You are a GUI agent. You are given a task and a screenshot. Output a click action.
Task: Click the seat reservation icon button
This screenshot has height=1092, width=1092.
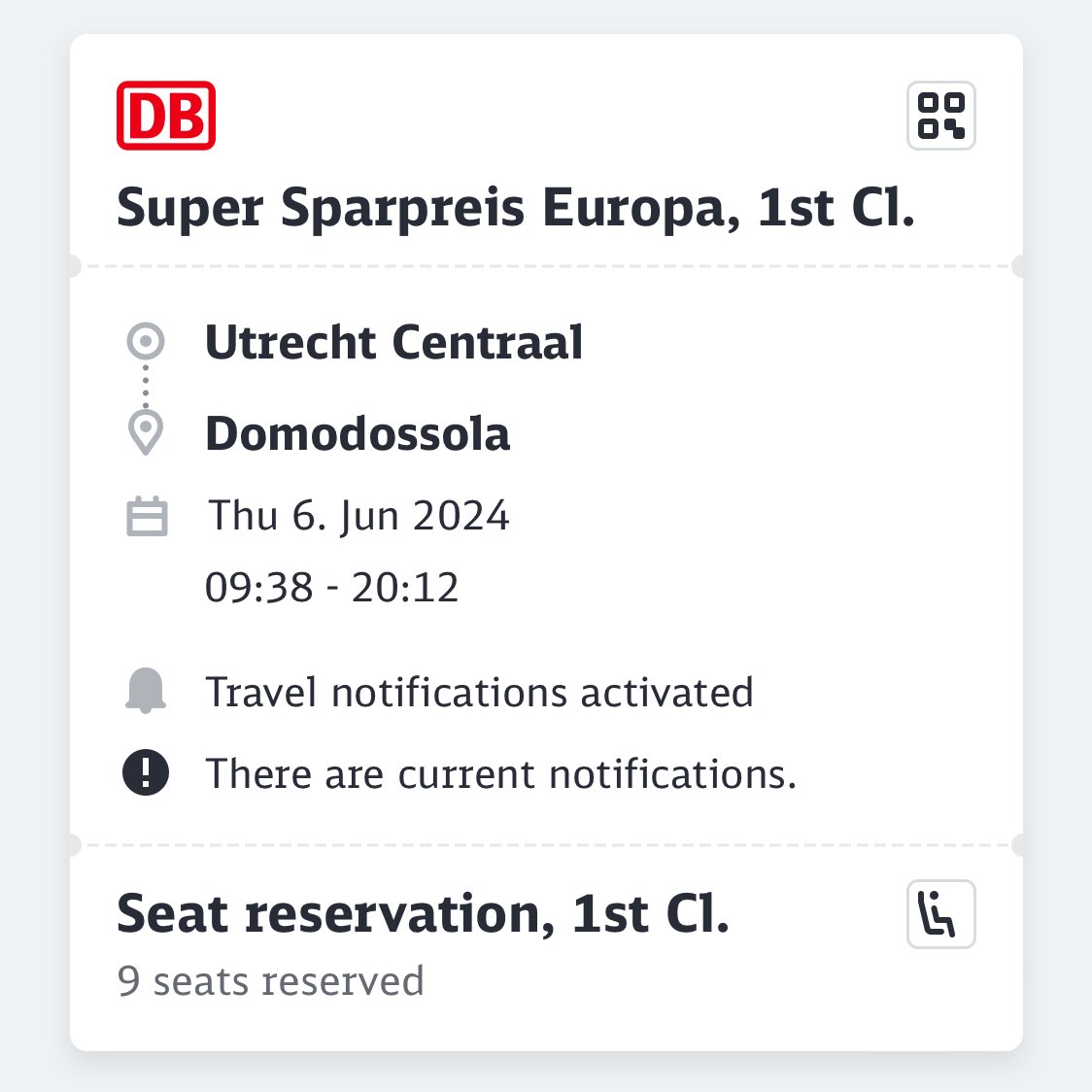tap(940, 913)
